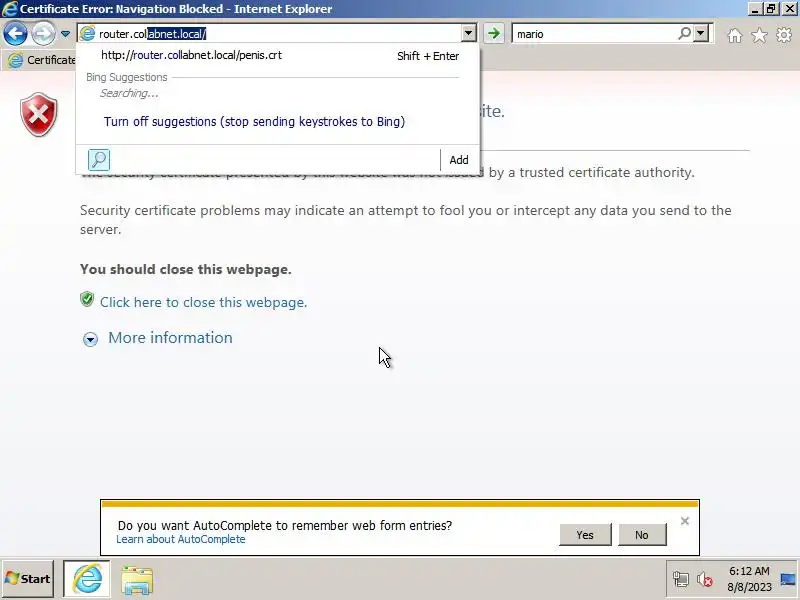Click the muted volume tray icon
800x600 pixels.
pyautogui.click(x=705, y=579)
